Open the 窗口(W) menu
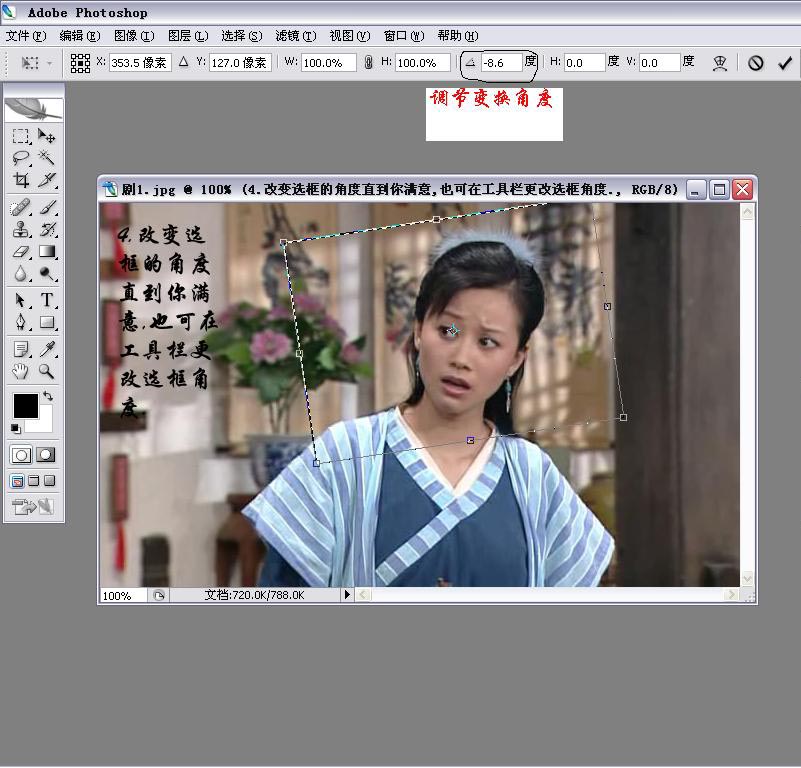Viewport: 801px width, 768px height. 404,36
